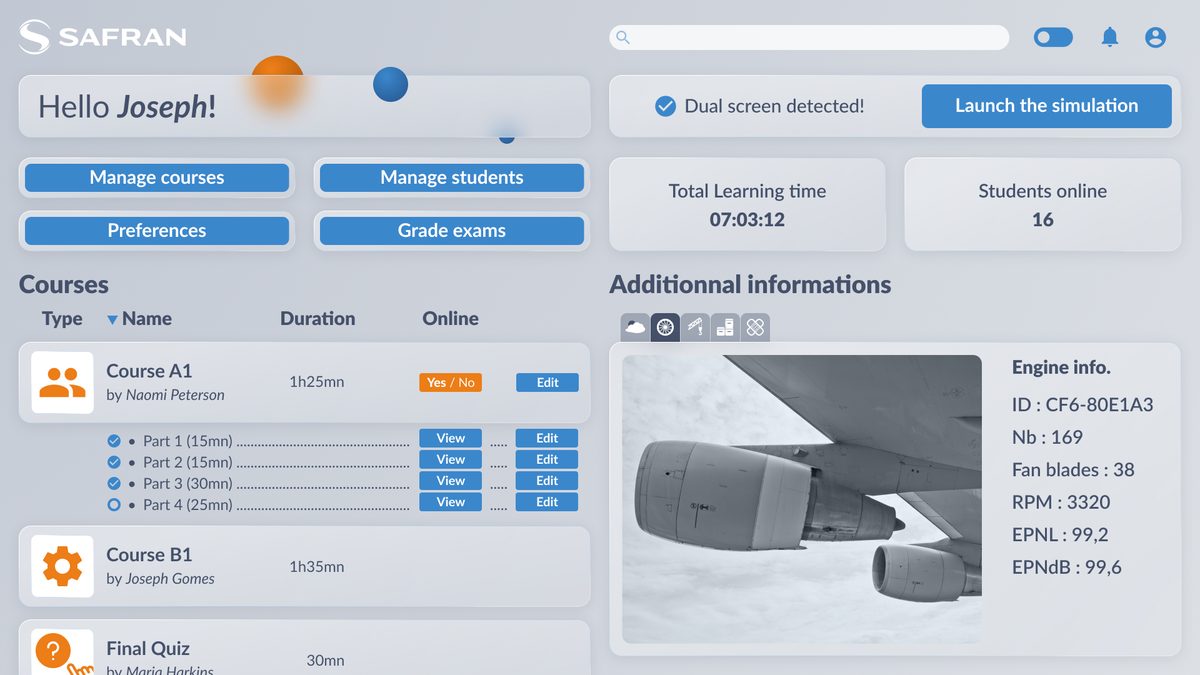Click the Course A1 group type icon
1200x675 pixels.
point(62,382)
